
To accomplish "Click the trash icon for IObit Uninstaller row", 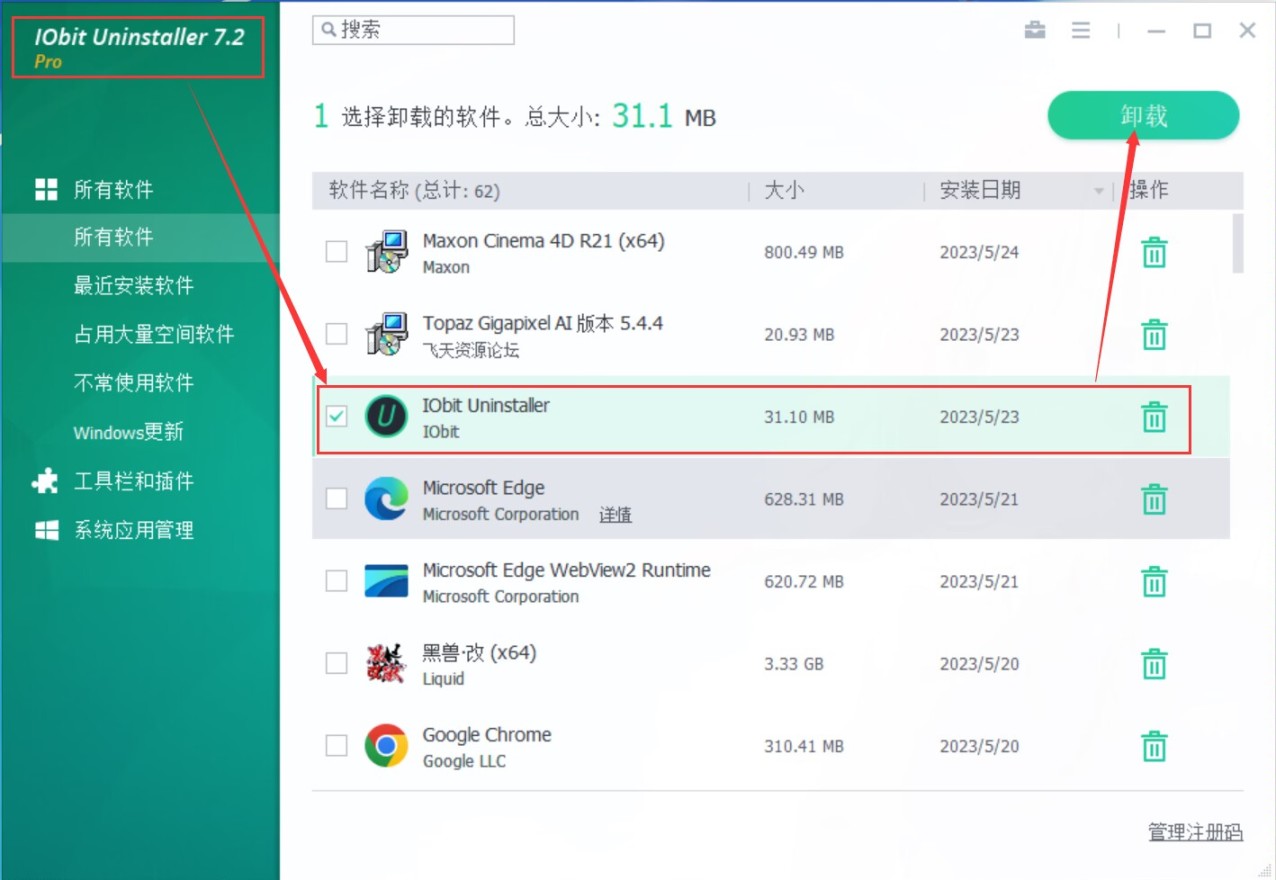I will (1154, 416).
